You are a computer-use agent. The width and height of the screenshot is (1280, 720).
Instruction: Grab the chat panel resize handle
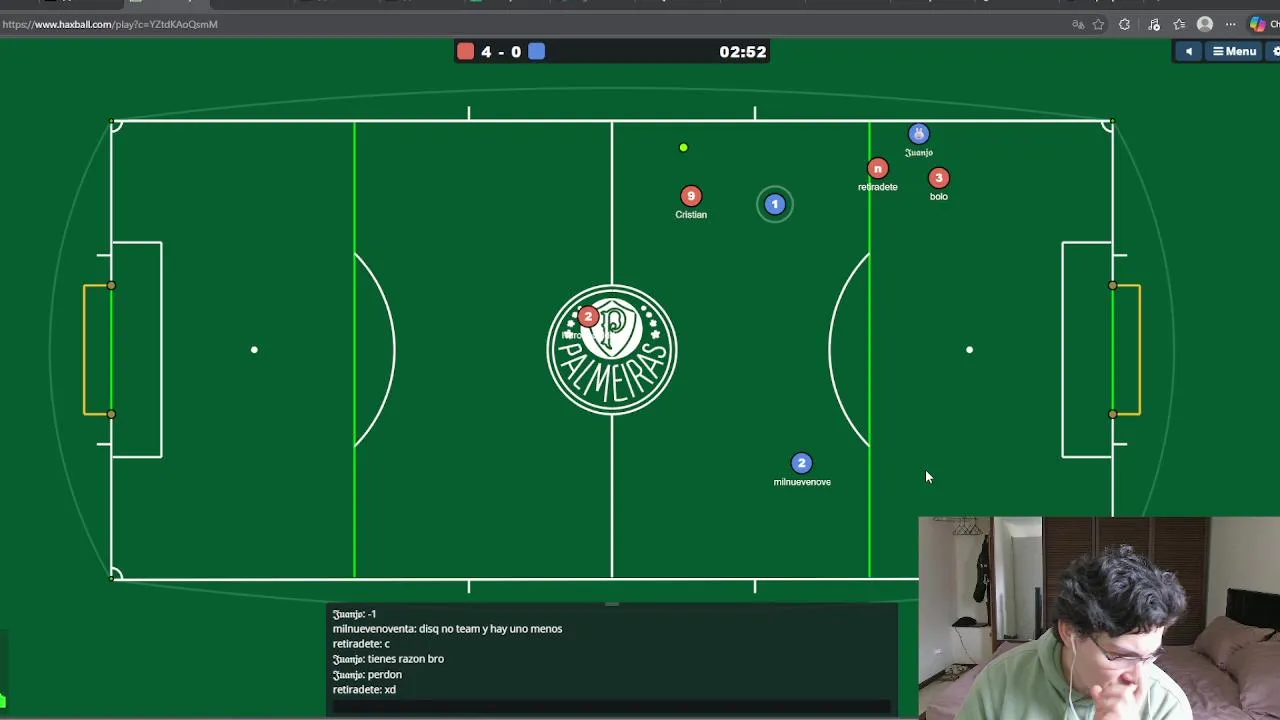(612, 604)
